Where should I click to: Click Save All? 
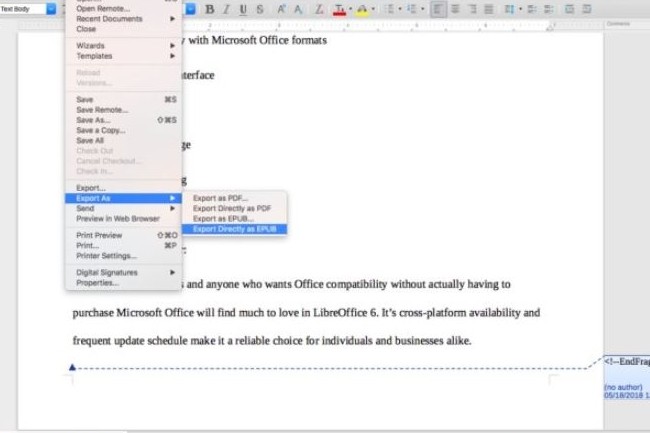pos(124,141)
